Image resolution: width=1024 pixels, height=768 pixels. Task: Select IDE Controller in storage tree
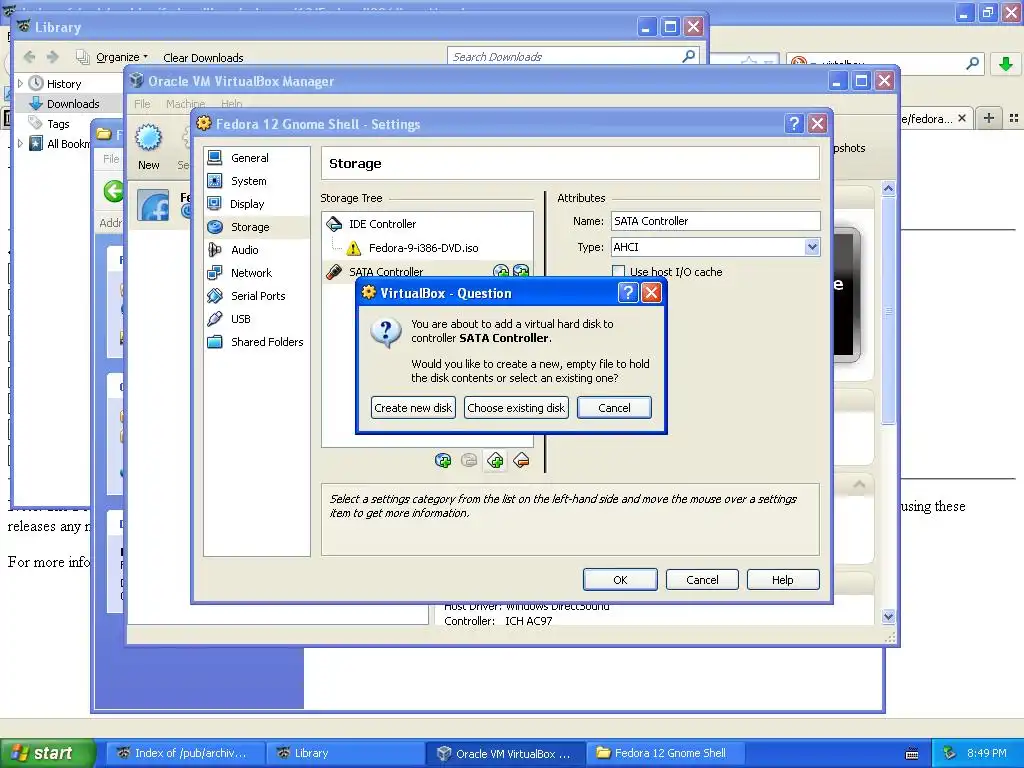pyautogui.click(x=382, y=224)
